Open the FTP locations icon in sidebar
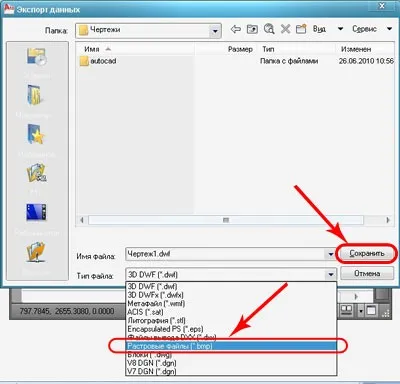 coord(37,173)
